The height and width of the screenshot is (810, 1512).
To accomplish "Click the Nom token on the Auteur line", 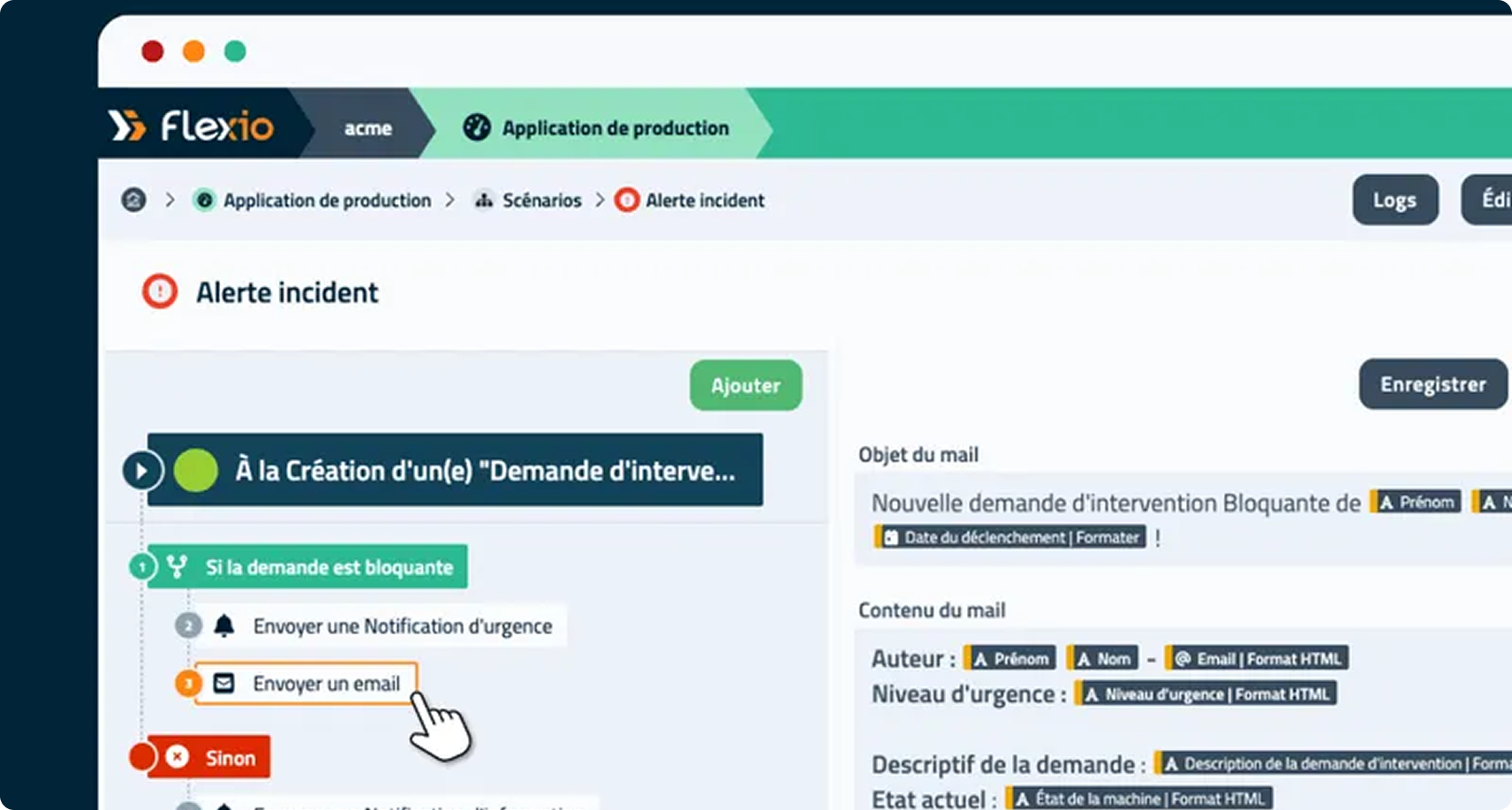I will [1102, 658].
